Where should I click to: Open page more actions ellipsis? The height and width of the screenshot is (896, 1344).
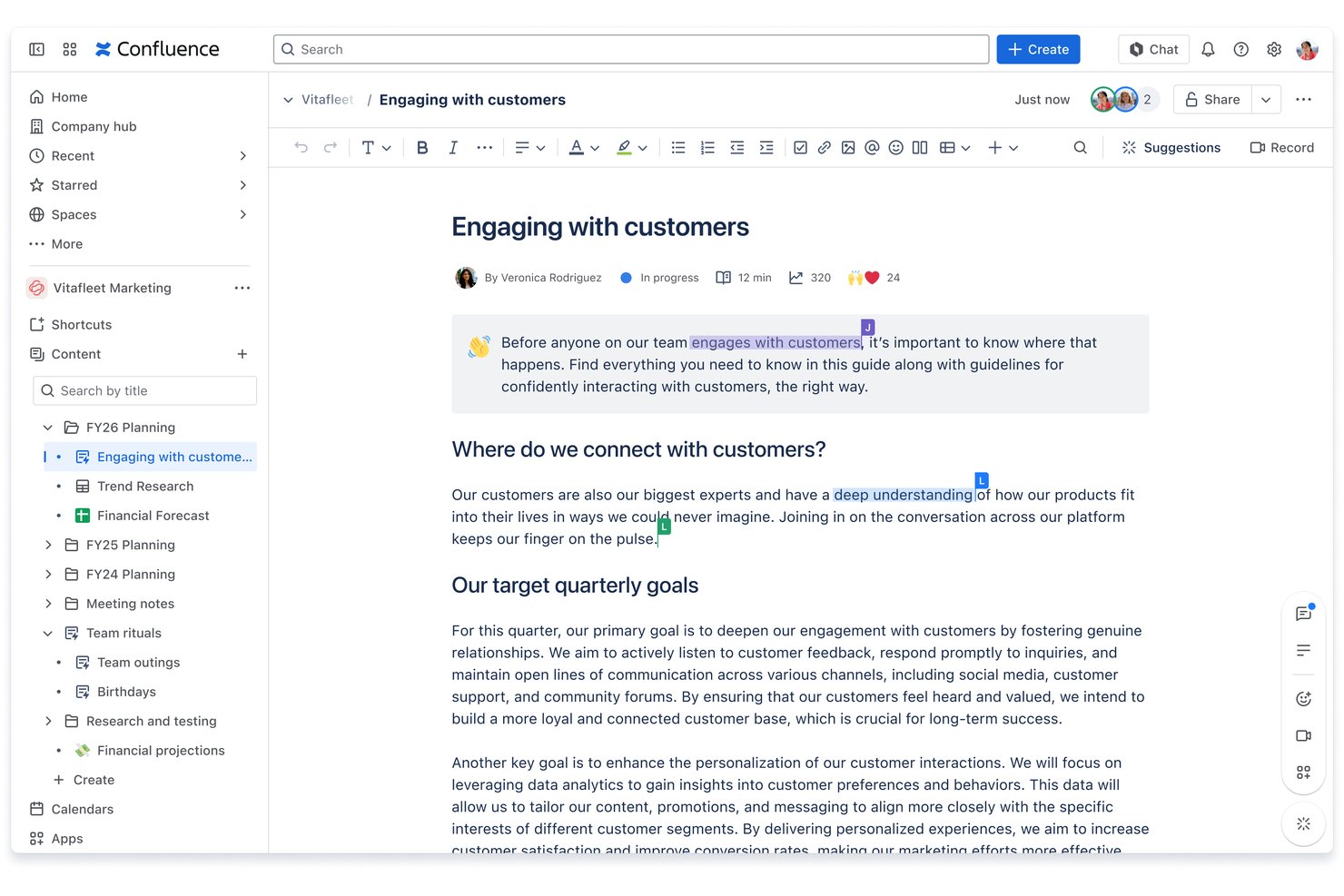(x=1303, y=99)
